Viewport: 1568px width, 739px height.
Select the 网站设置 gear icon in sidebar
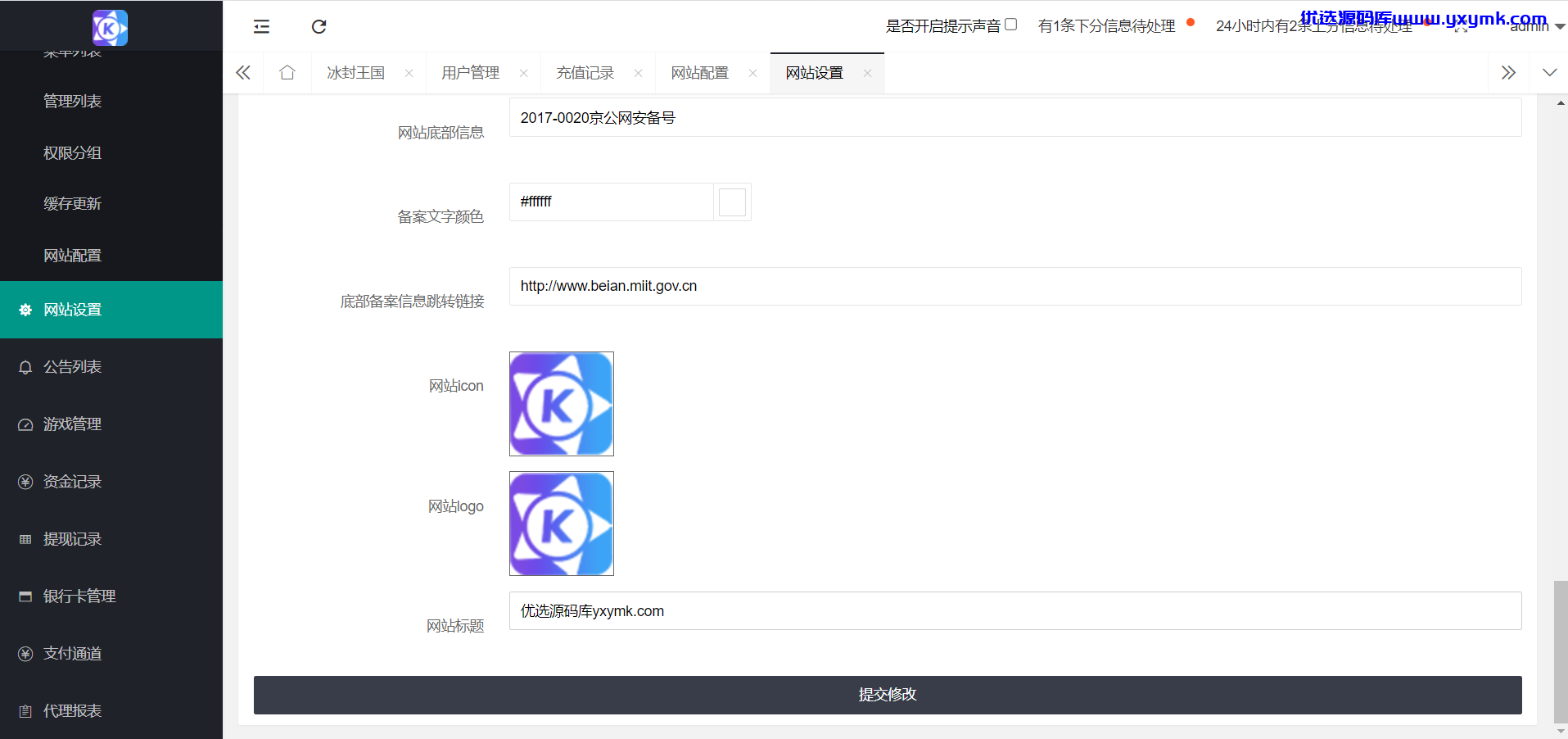coord(25,310)
